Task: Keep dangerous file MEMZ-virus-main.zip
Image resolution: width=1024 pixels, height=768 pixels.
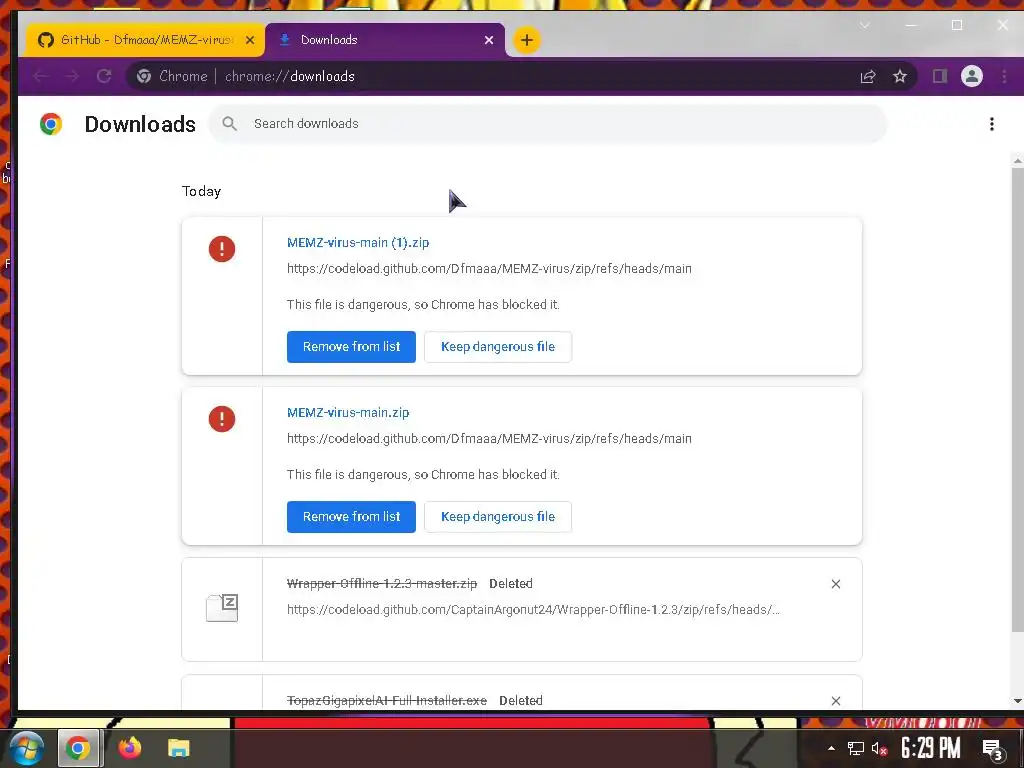Action: (498, 517)
